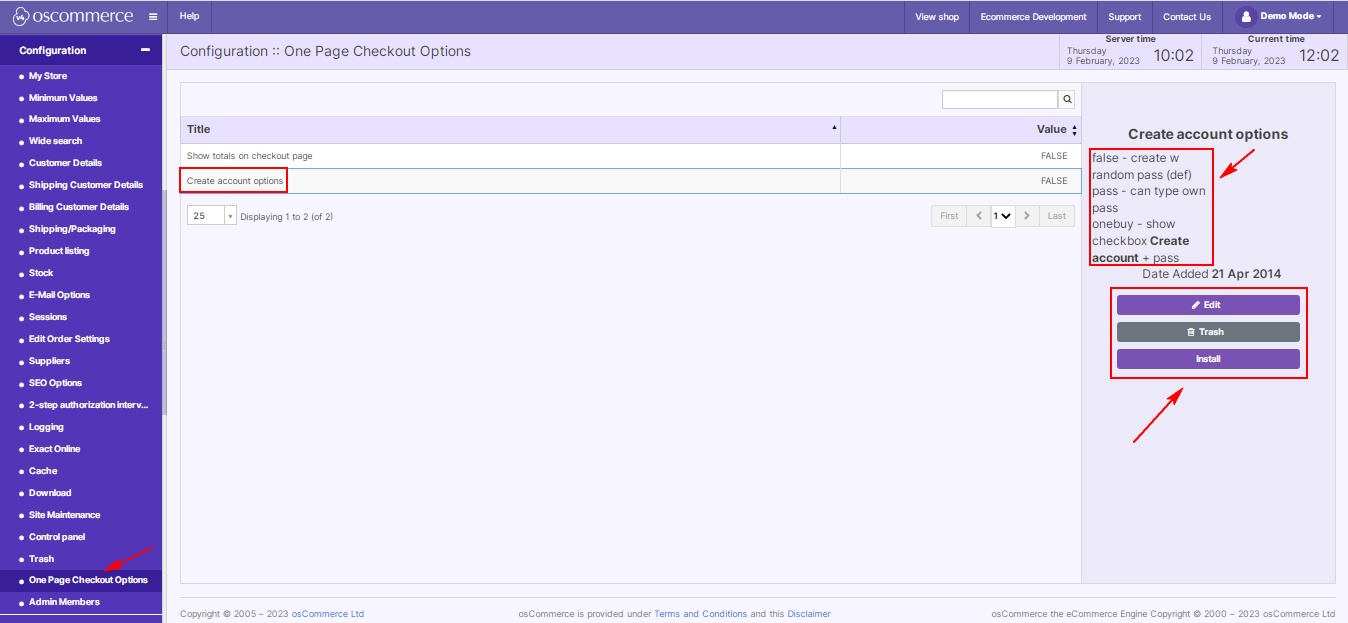Open the Help menu
Image resolution: width=1348 pixels, height=623 pixels.
[189, 17]
